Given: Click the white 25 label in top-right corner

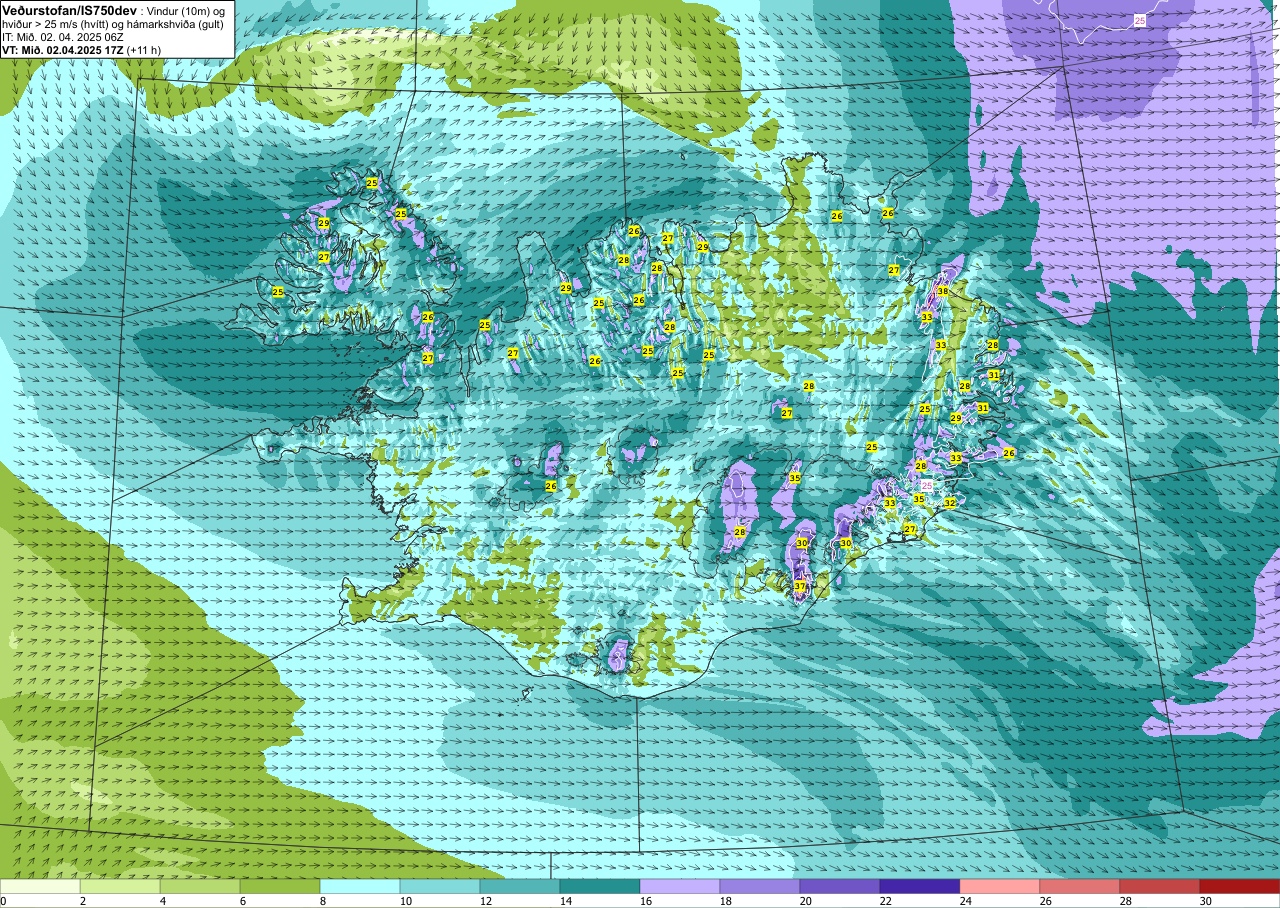Looking at the screenshot, I should [1140, 20].
